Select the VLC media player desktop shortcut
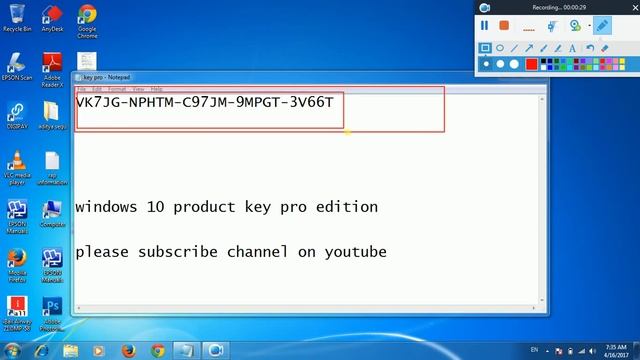Viewport: 640px width, 360px height. (x=17, y=167)
